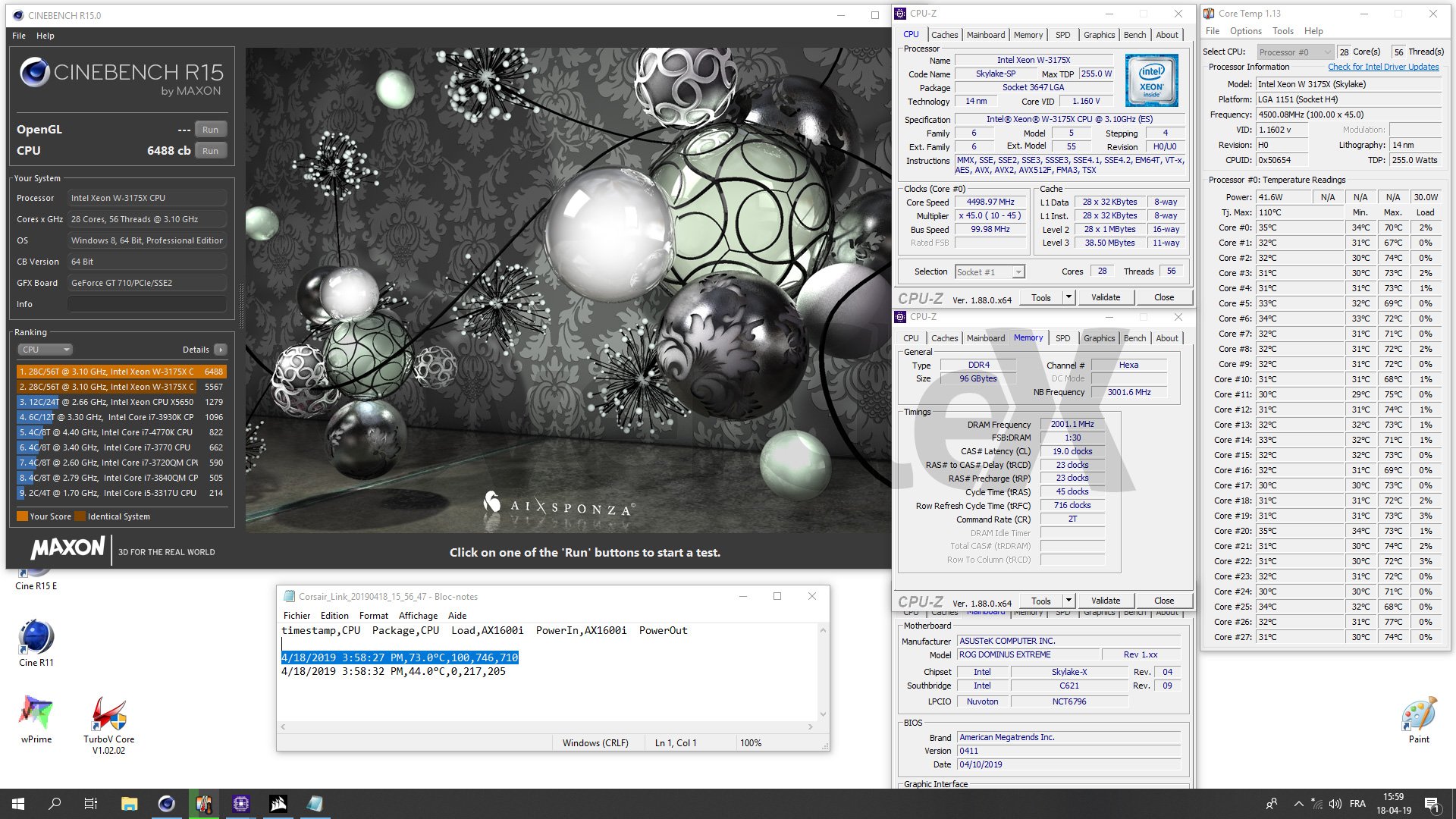Open the Processor #0 selector in Core Temp
Image resolution: width=1456 pixels, height=819 pixels.
pos(1294,52)
